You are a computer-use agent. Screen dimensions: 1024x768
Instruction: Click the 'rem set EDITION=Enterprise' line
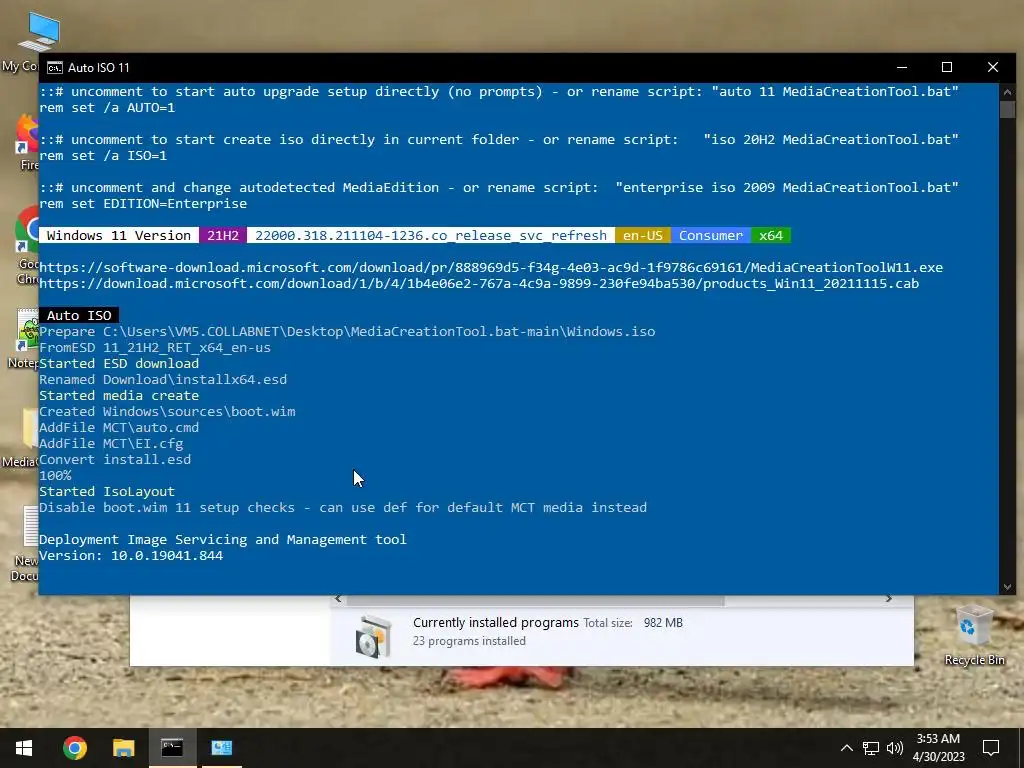(143, 203)
